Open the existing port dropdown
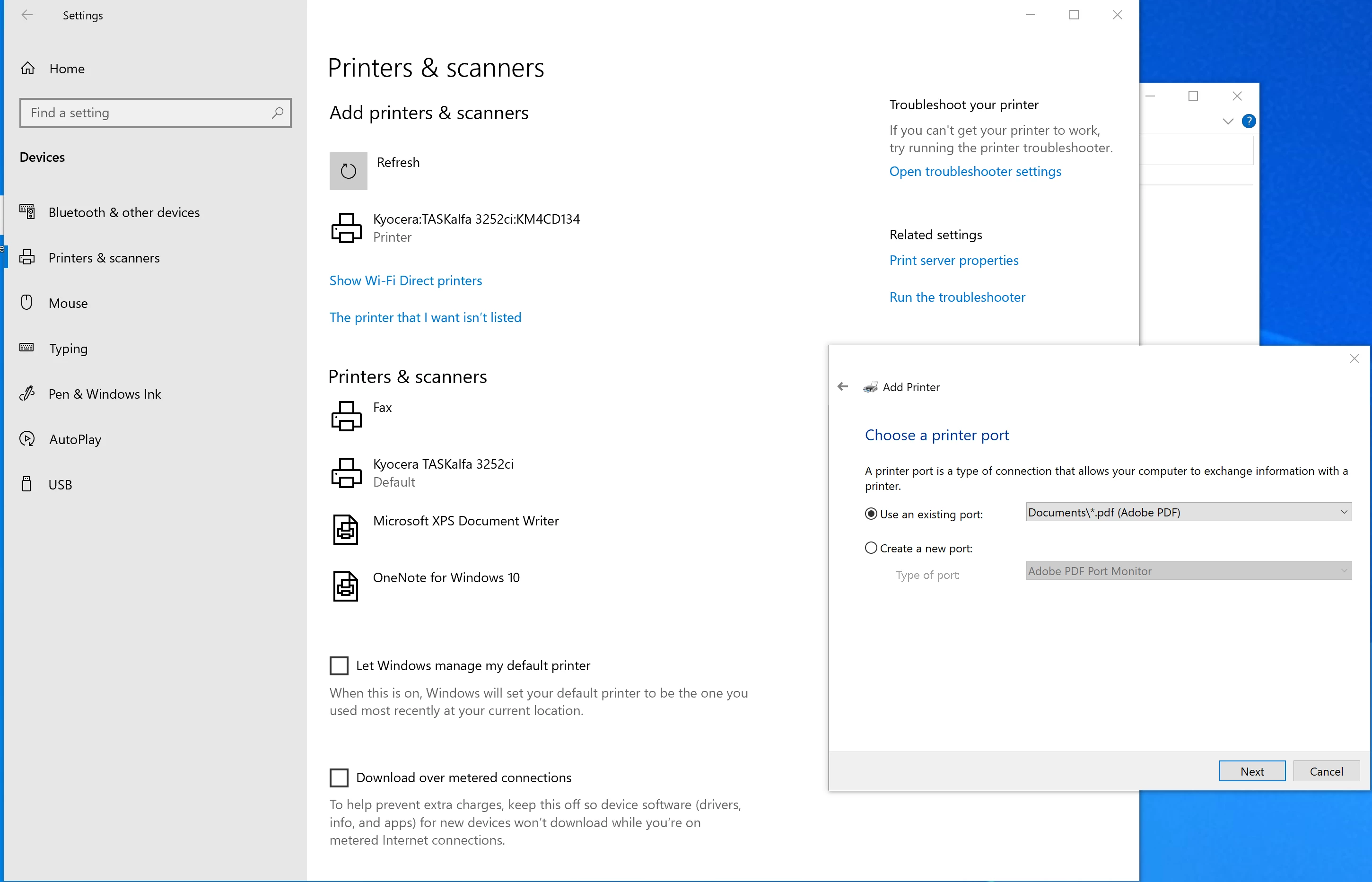This screenshot has height=882, width=1372. pos(1188,512)
